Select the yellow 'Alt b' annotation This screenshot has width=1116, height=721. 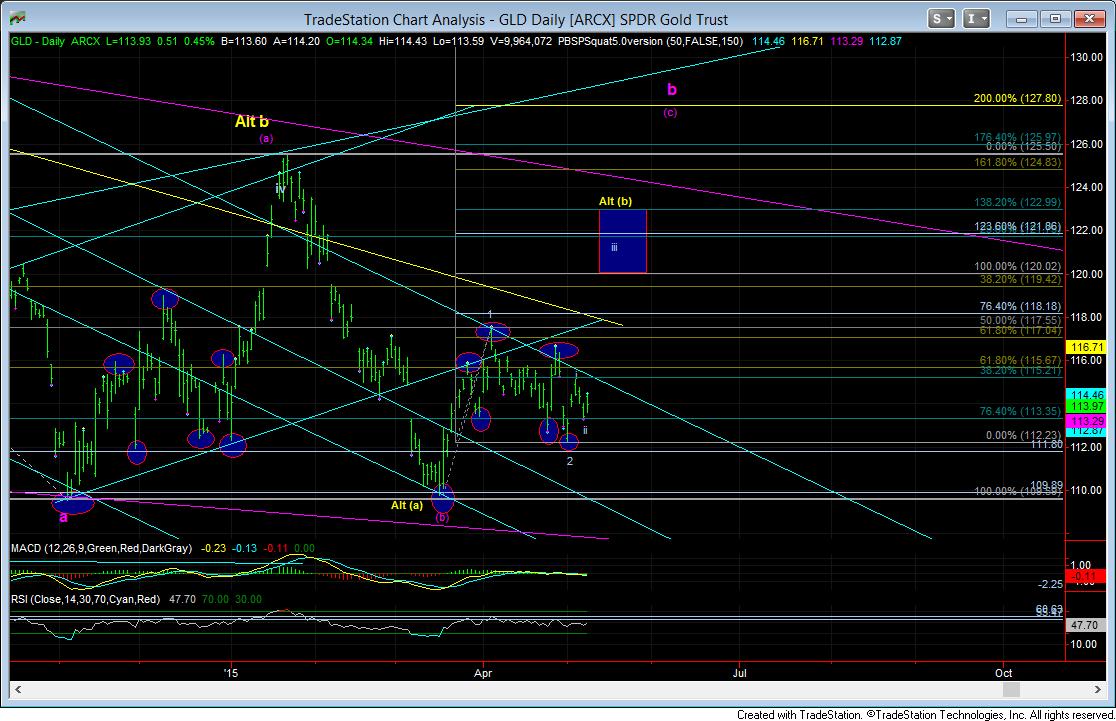[252, 122]
